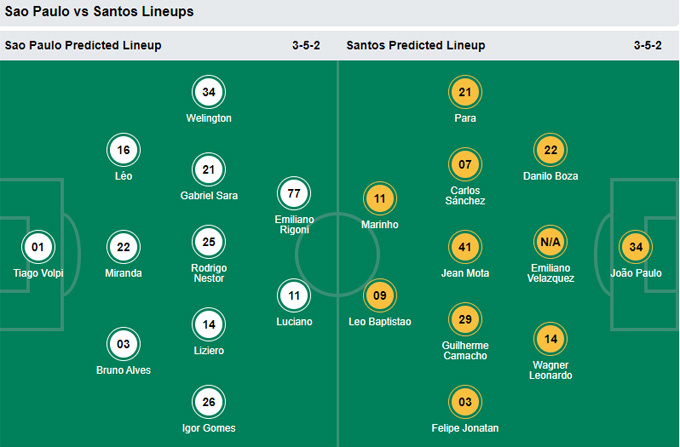Click the Wagner Leonardo name label
Image resolution: width=680 pixels, height=447 pixels.
(550, 370)
